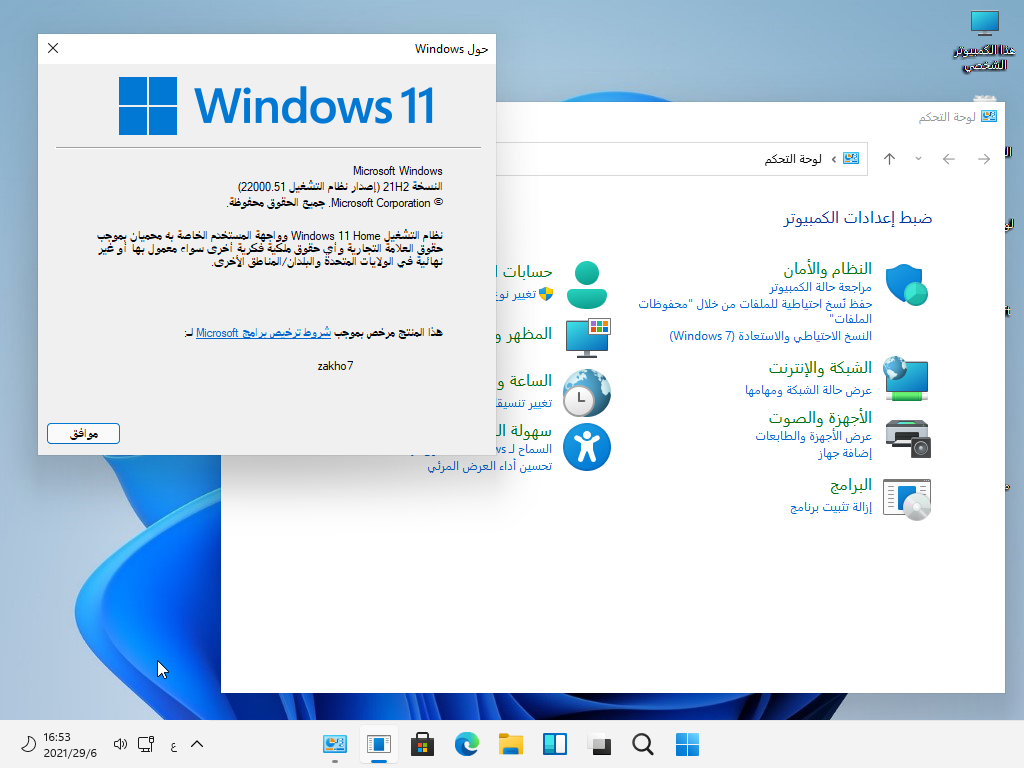This screenshot has width=1024, height=768.
Task: Open the Widgets panel from the taskbar
Action: click(x=554, y=744)
